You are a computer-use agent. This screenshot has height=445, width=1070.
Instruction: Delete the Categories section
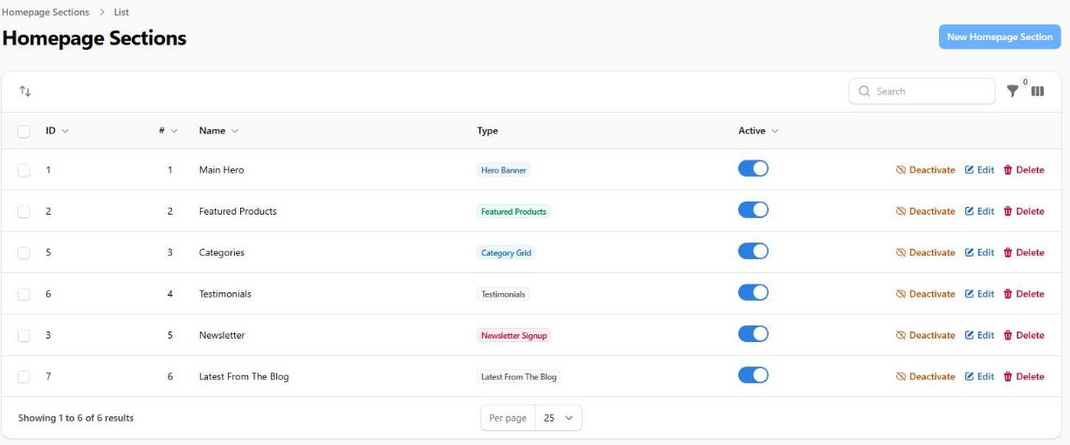tap(1024, 253)
